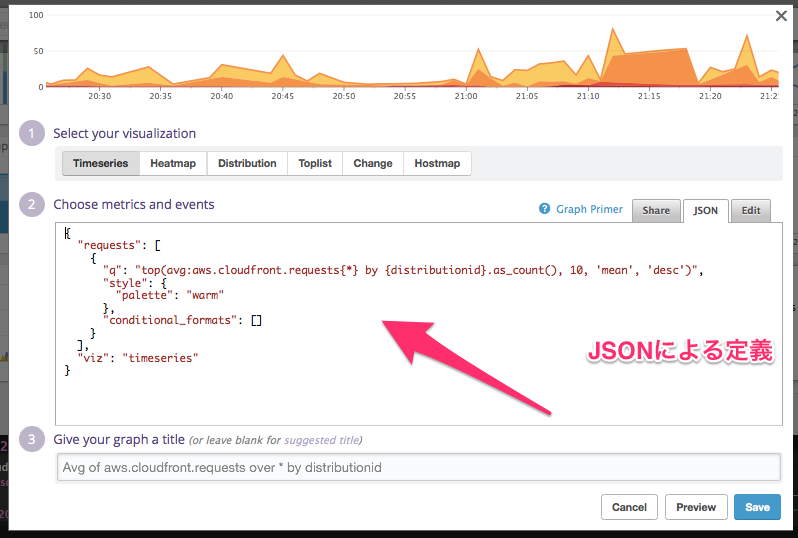Switch to the Edit tab
This screenshot has height=538, width=798.
point(751,210)
